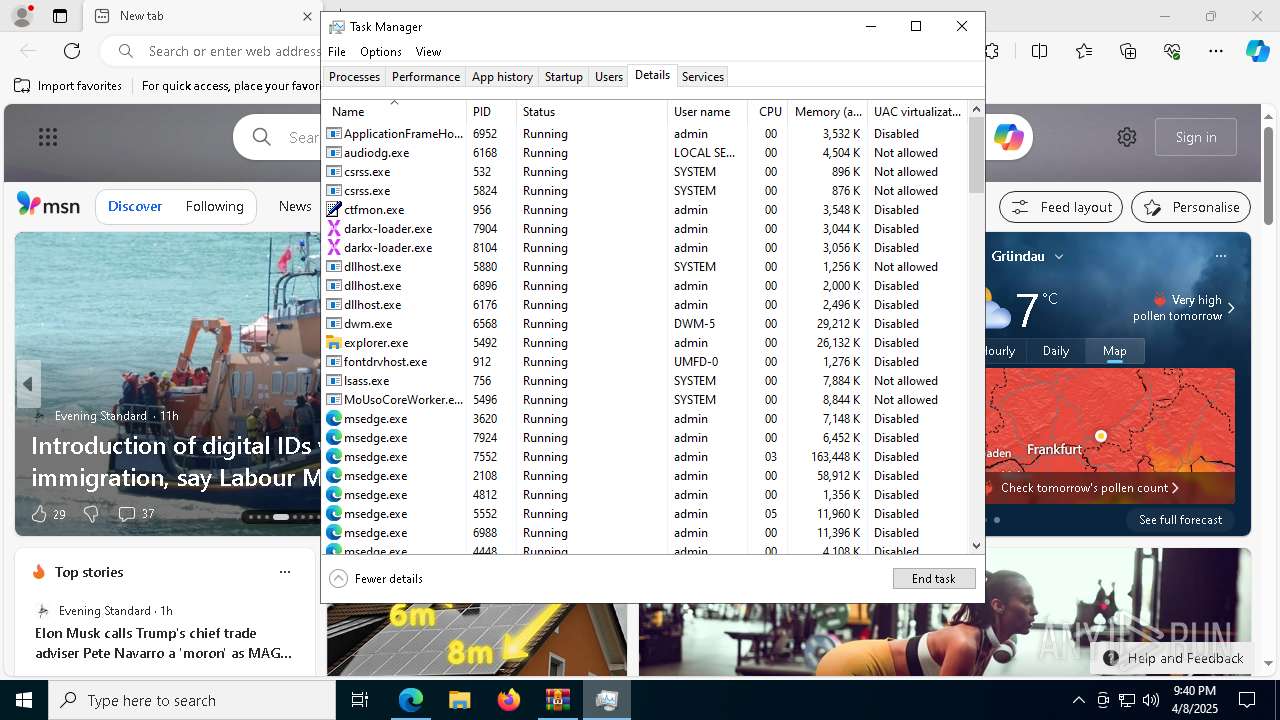The height and width of the screenshot is (720, 1280).
Task: Click the darkx-loader.exe icon with PID 8104
Action: (334, 248)
